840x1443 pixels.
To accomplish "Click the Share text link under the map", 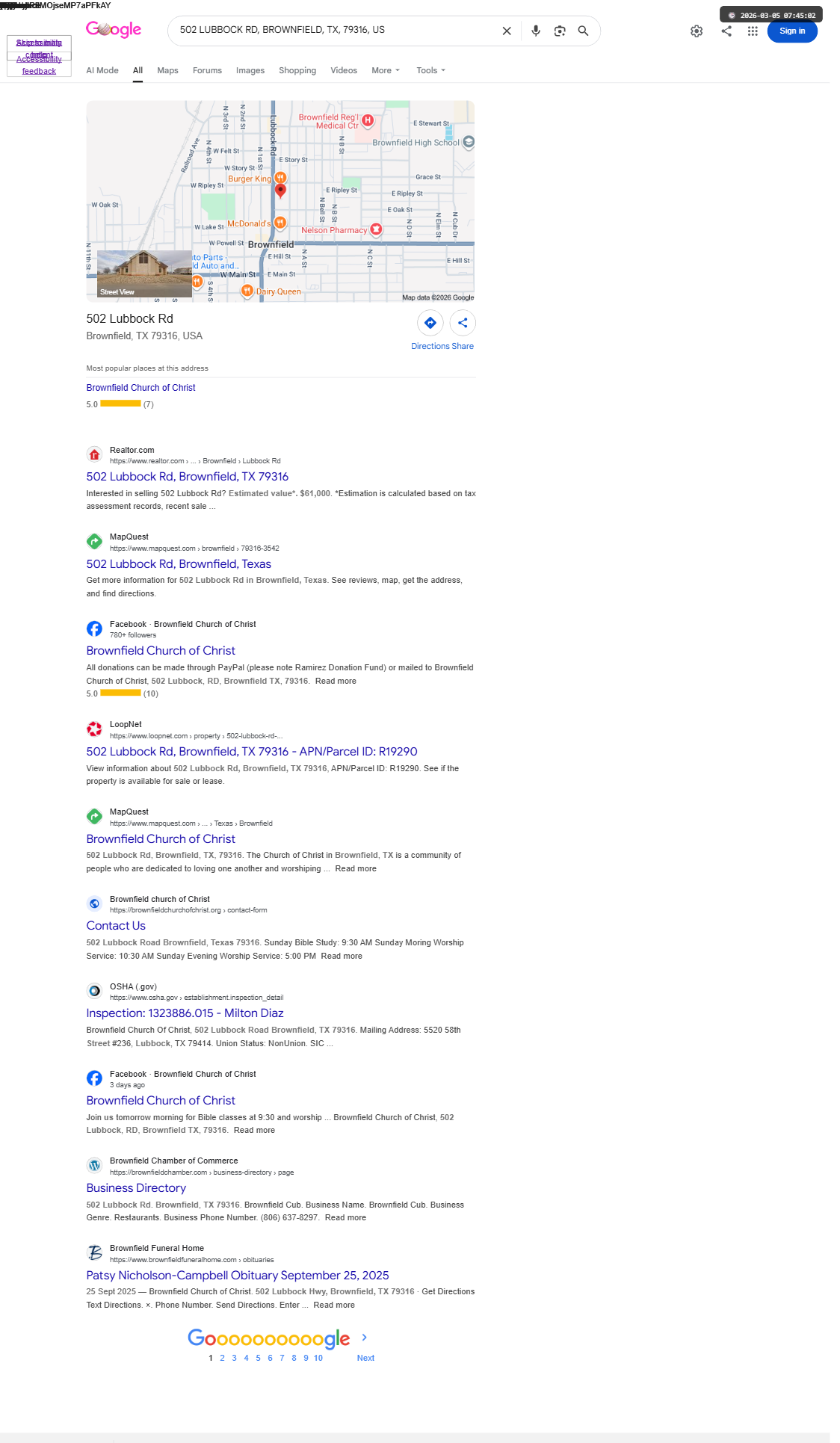I will tap(463, 346).
